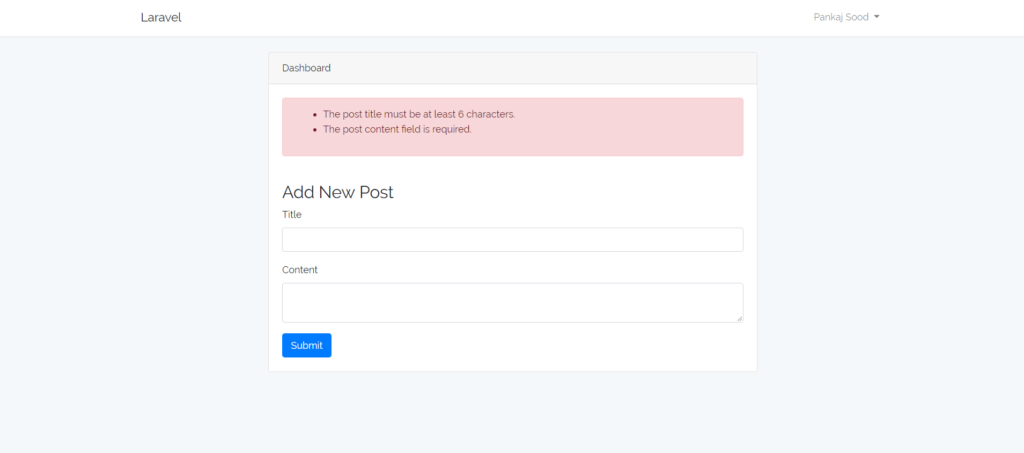Click the white card space beside Submit
This screenshot has height=453, width=1024.
click(536, 345)
